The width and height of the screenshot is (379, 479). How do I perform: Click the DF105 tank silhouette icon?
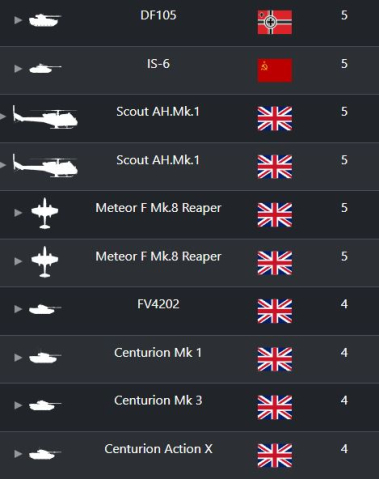(x=45, y=20)
